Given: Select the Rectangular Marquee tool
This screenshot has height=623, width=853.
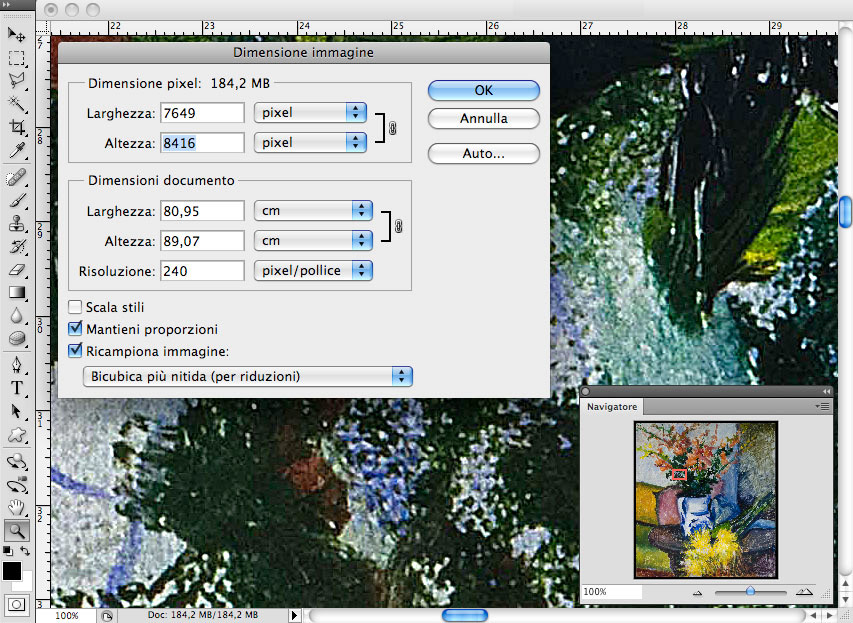Looking at the screenshot, I should (16, 58).
